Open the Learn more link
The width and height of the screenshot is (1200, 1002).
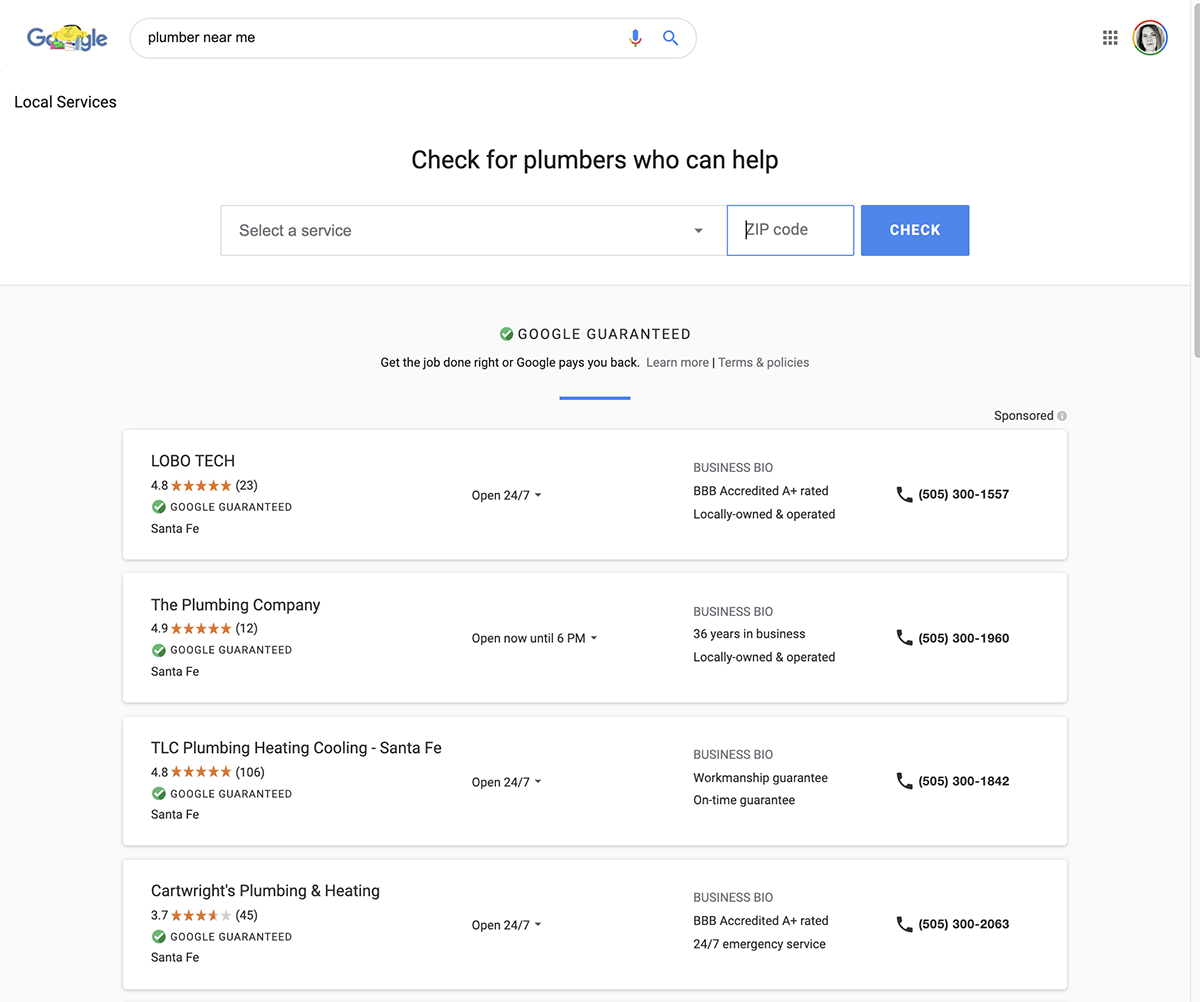(x=677, y=363)
